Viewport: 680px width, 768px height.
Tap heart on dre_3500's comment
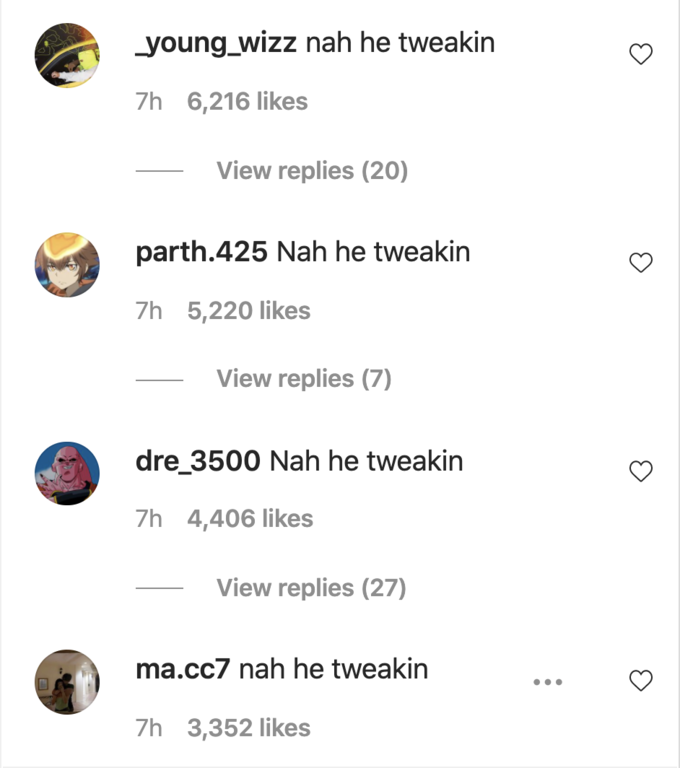click(x=641, y=471)
